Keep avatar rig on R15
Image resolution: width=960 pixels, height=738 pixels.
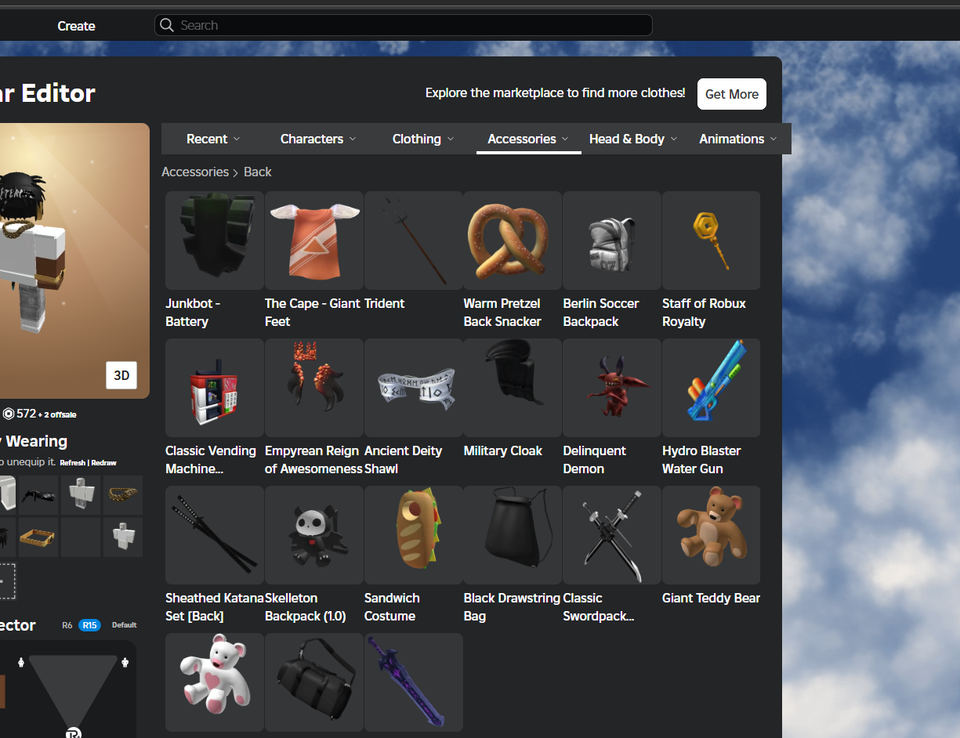tap(88, 625)
